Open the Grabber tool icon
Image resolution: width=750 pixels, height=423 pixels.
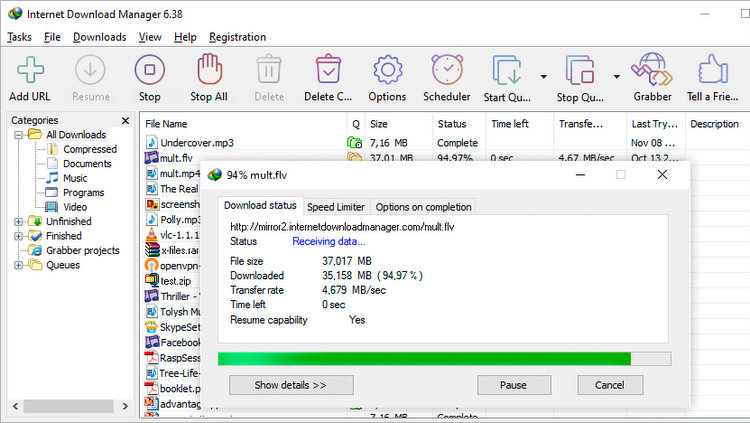(x=652, y=70)
